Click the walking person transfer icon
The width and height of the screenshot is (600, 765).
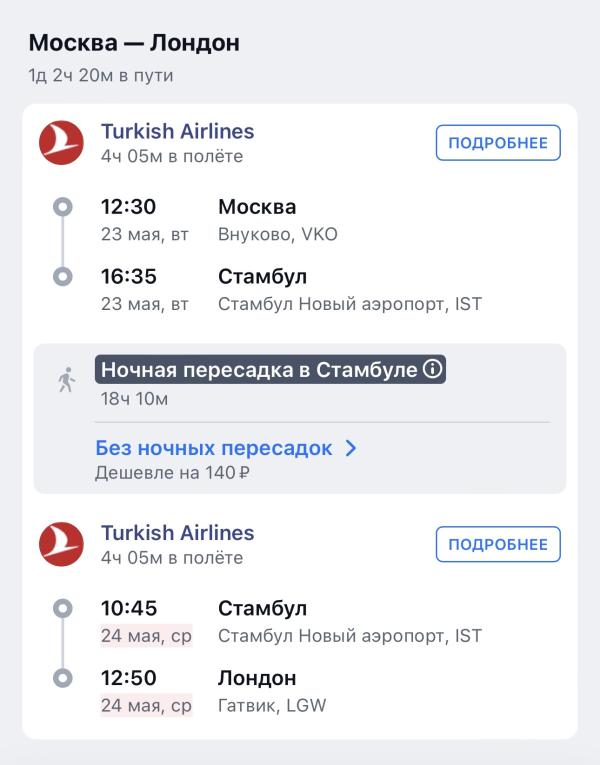pos(67,380)
